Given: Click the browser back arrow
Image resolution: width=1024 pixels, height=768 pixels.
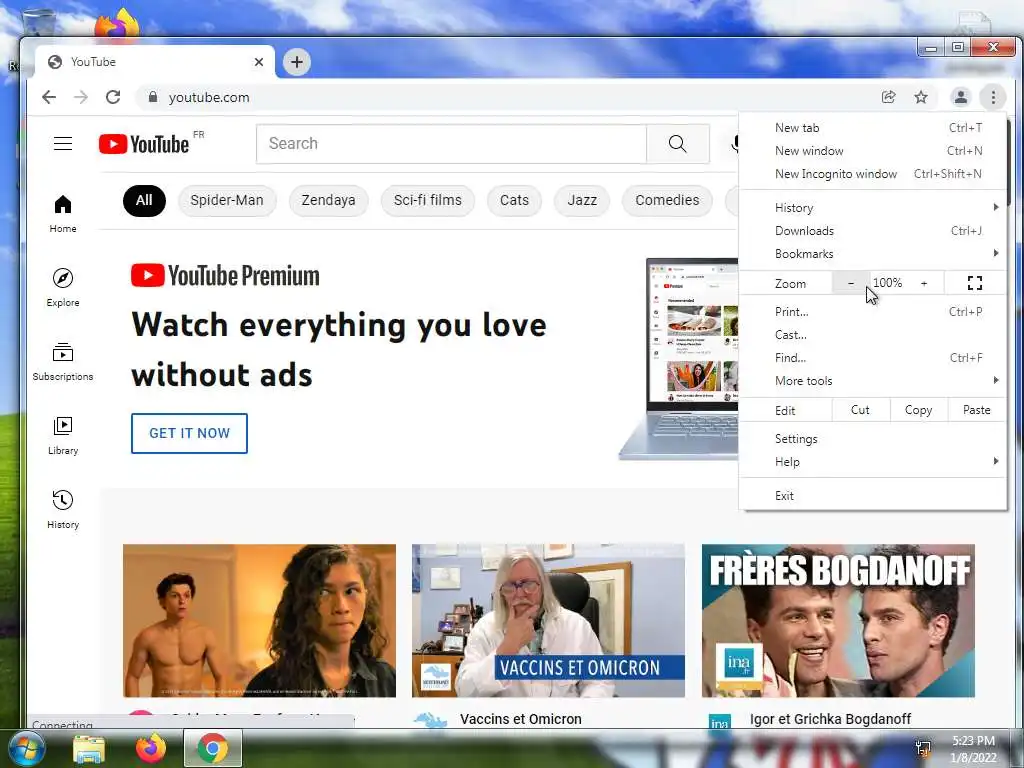Looking at the screenshot, I should click(49, 97).
